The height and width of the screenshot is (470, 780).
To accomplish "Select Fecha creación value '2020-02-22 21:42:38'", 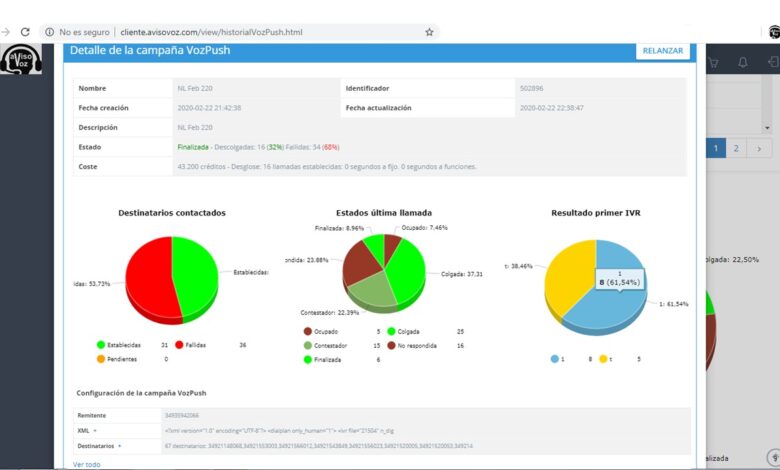I will point(209,108).
